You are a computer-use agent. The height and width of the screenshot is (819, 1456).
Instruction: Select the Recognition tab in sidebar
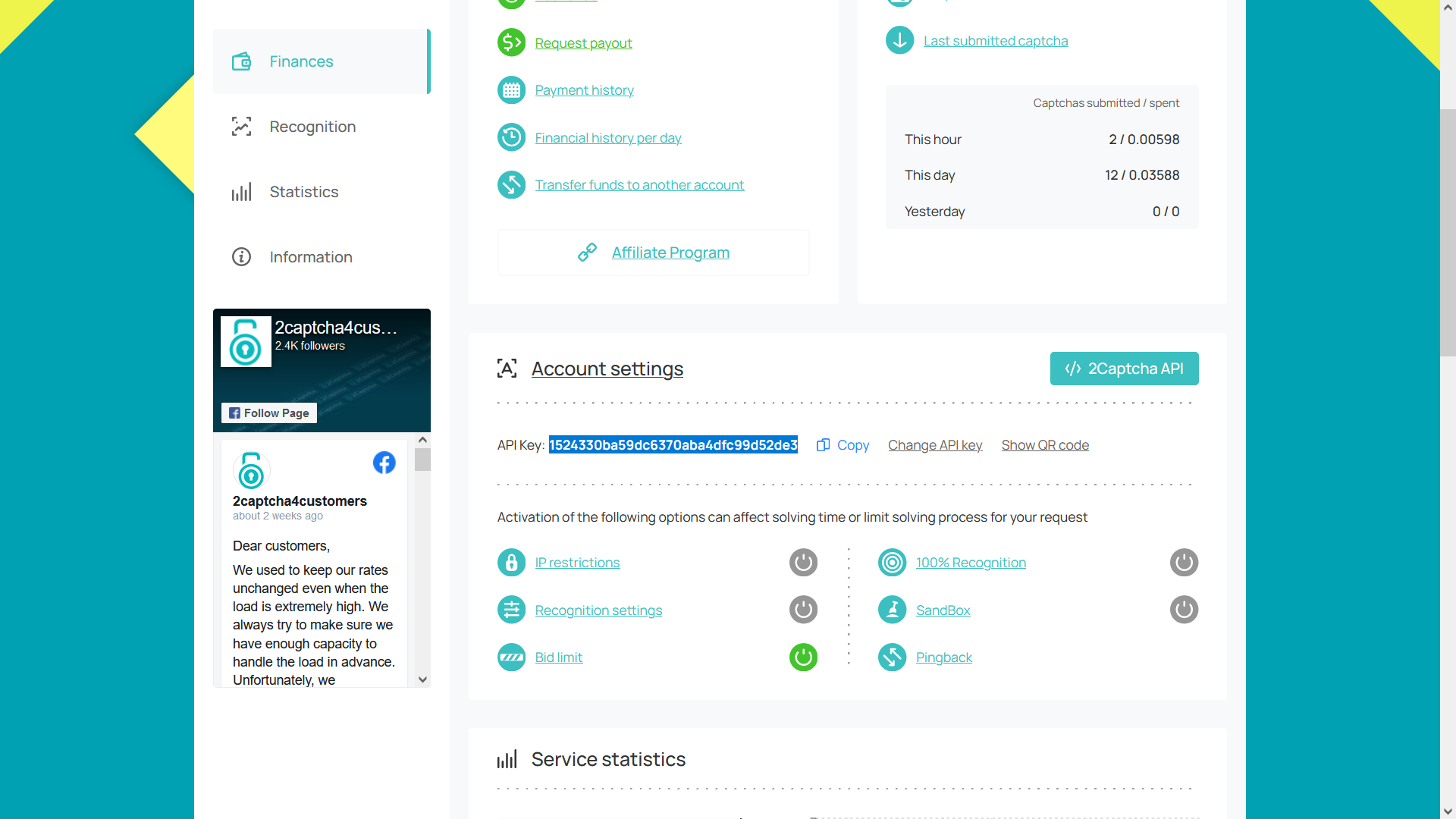(312, 126)
